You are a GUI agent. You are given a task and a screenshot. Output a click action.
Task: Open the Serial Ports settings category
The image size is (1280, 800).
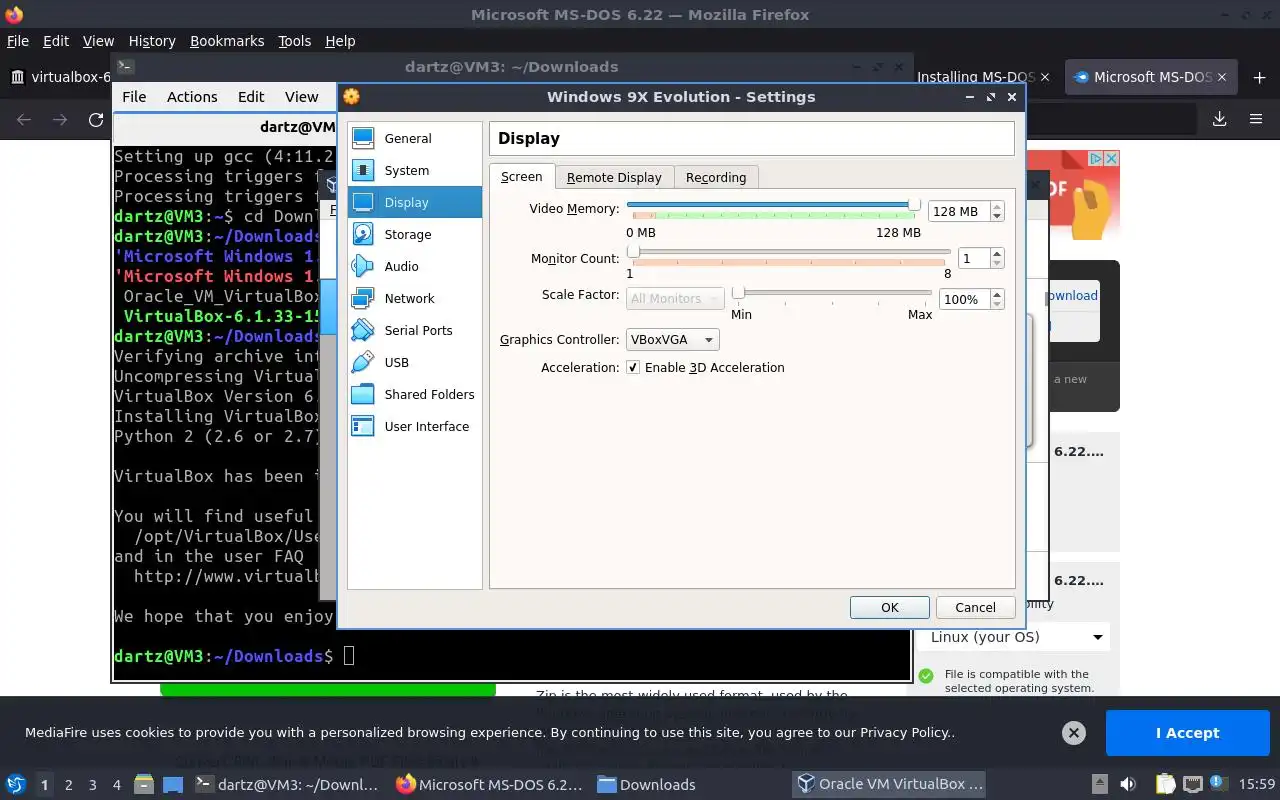414,330
